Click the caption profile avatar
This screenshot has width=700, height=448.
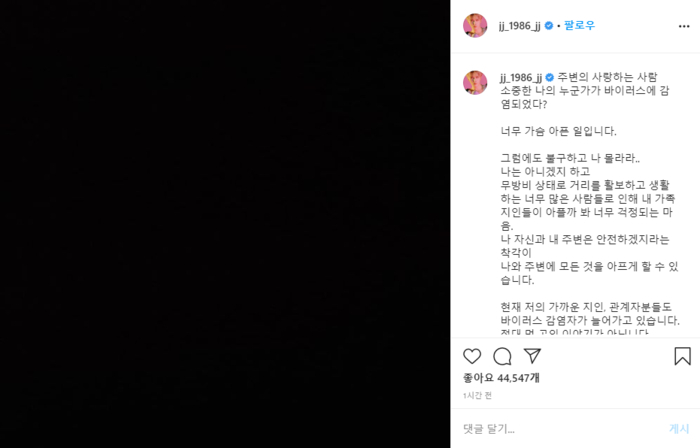475,82
